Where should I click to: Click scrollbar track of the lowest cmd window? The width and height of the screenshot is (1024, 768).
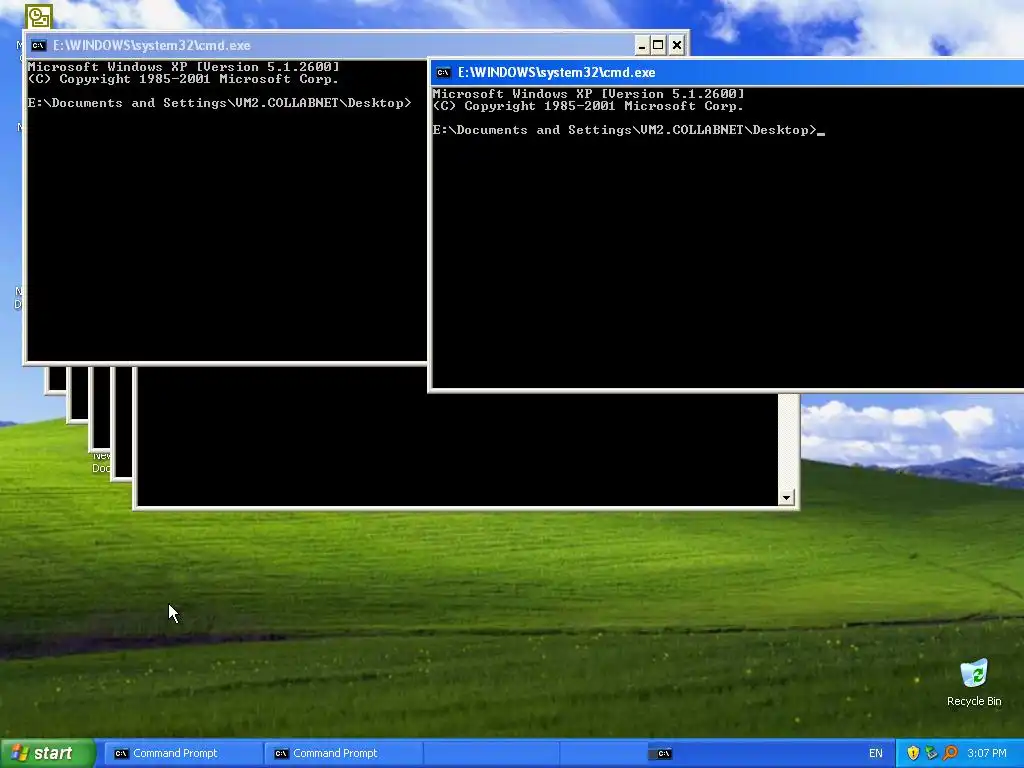point(786,441)
